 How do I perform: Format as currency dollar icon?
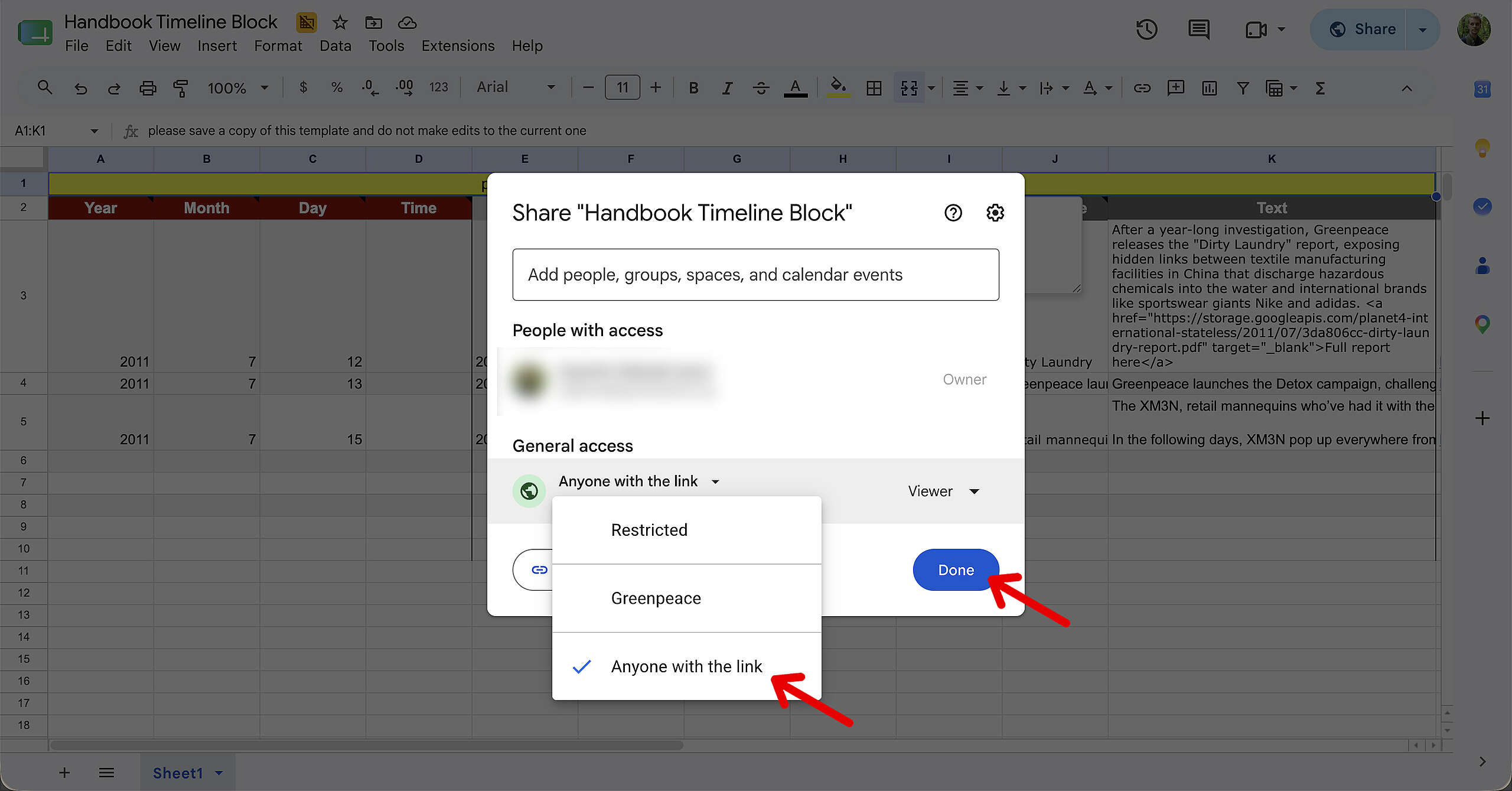(303, 87)
